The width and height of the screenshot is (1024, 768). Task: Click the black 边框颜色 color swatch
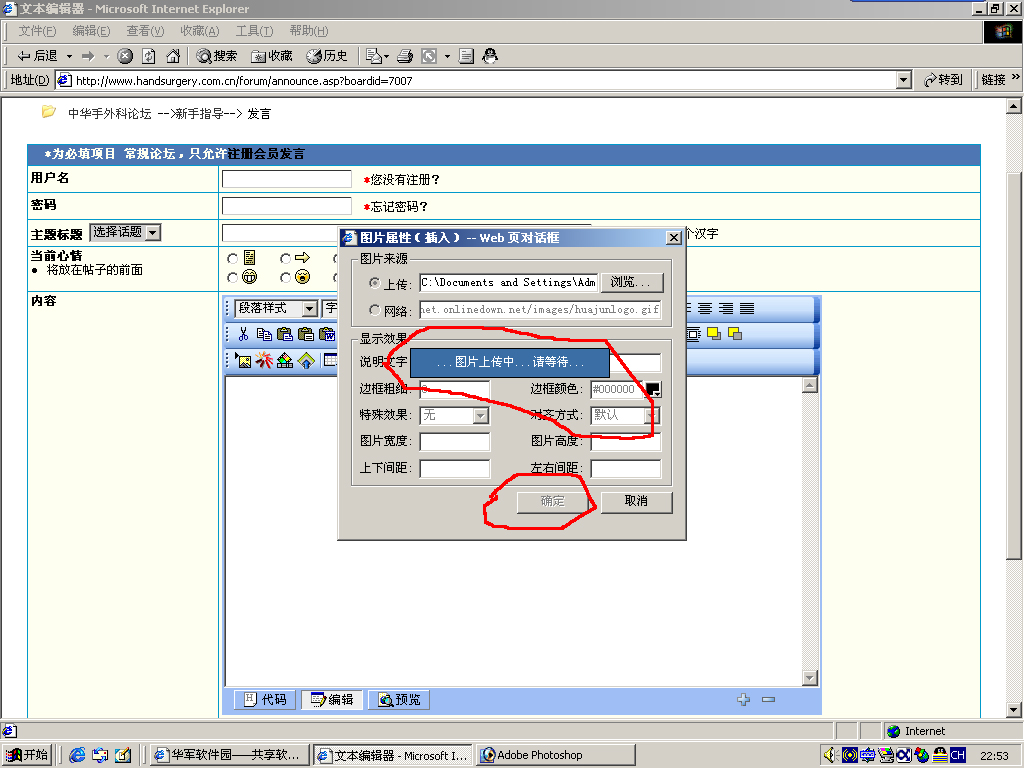click(653, 389)
